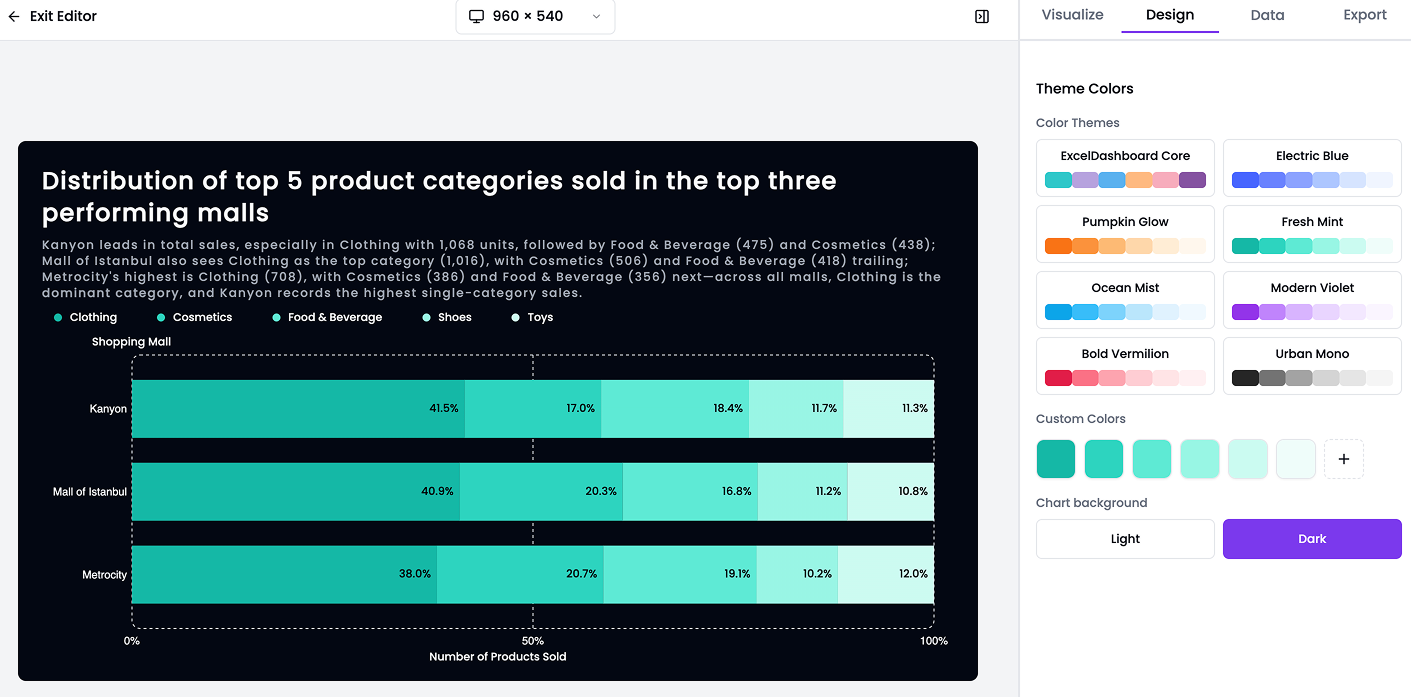The height and width of the screenshot is (697, 1411).
Task: Add a new custom color with the plus icon
Action: pyautogui.click(x=1343, y=458)
